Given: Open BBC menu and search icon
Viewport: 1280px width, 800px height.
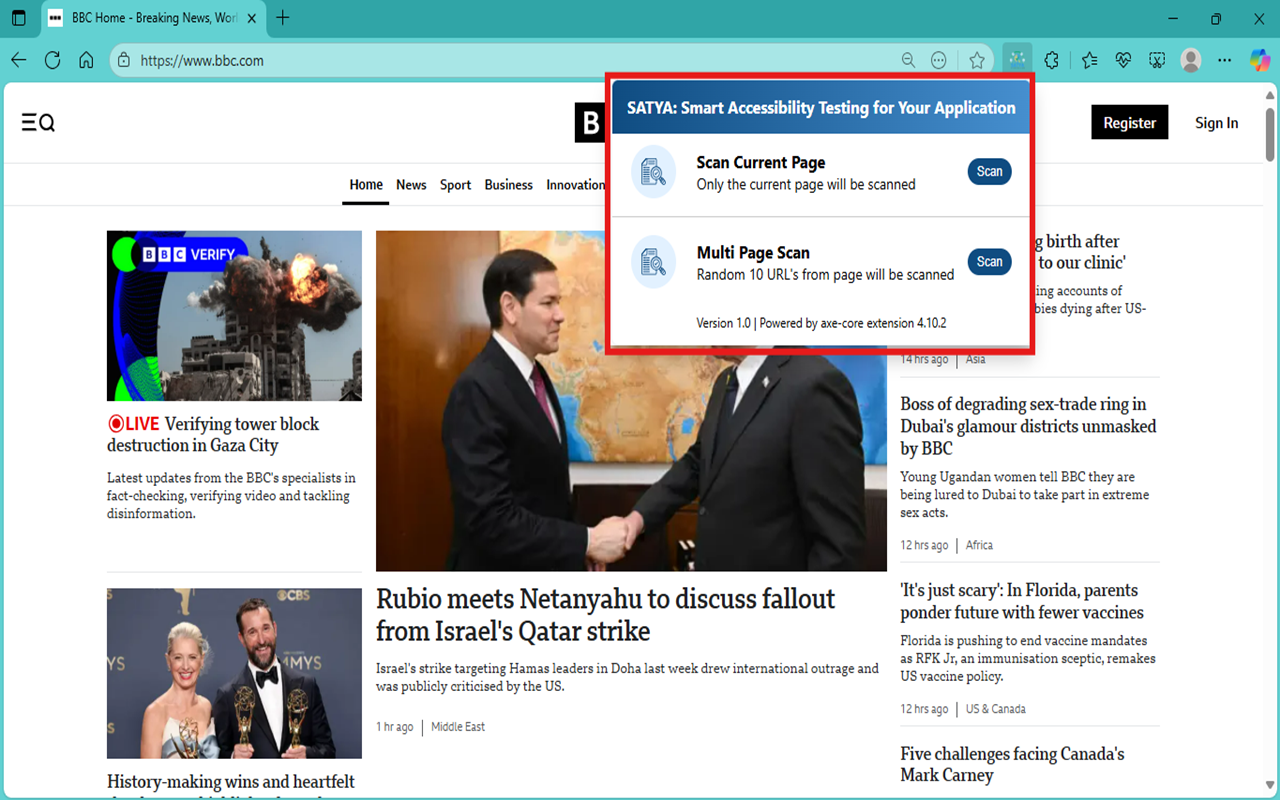Looking at the screenshot, I should [x=38, y=123].
